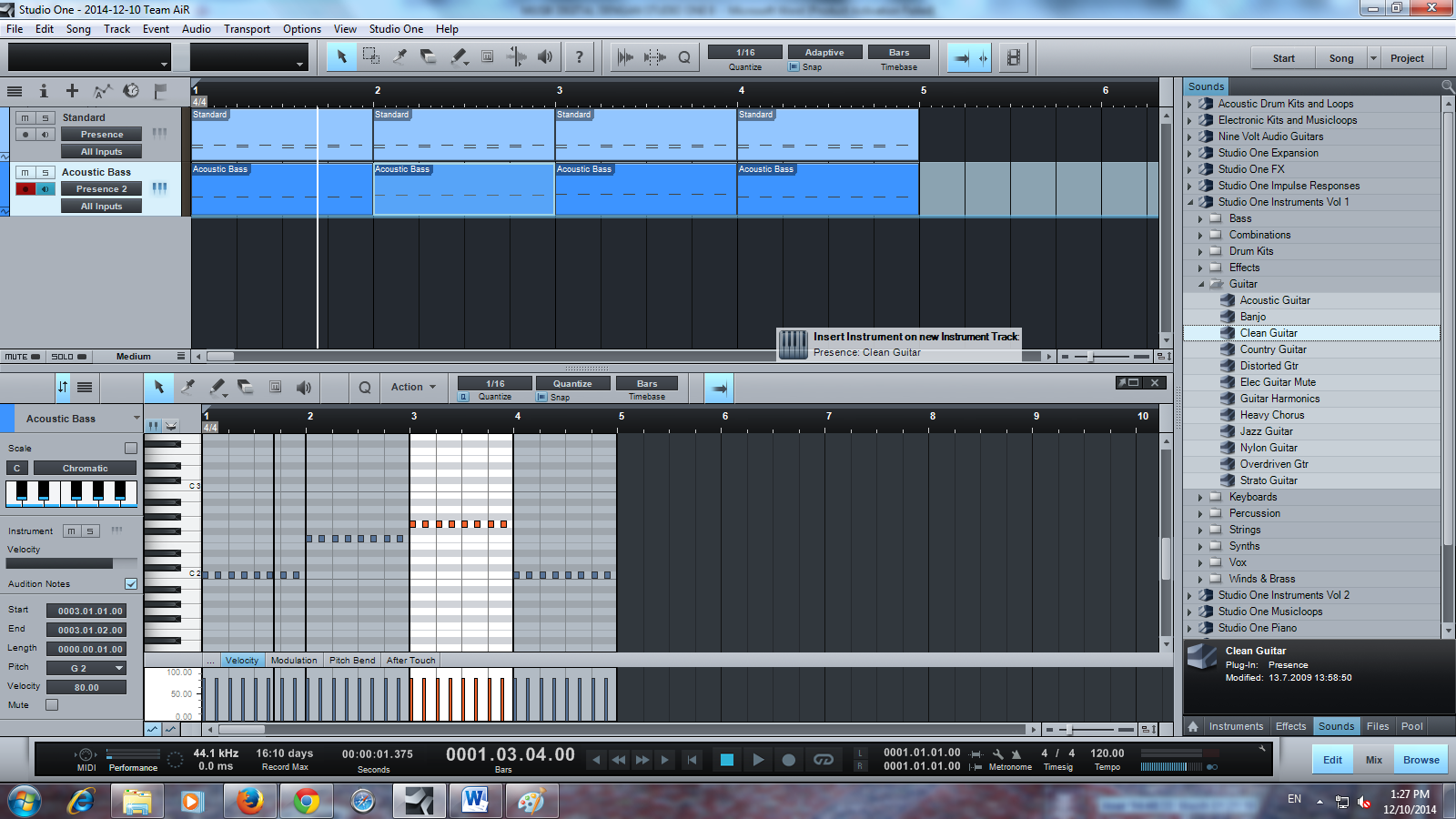The height and width of the screenshot is (819, 1456).
Task: Open the Transport menu
Action: point(247,29)
